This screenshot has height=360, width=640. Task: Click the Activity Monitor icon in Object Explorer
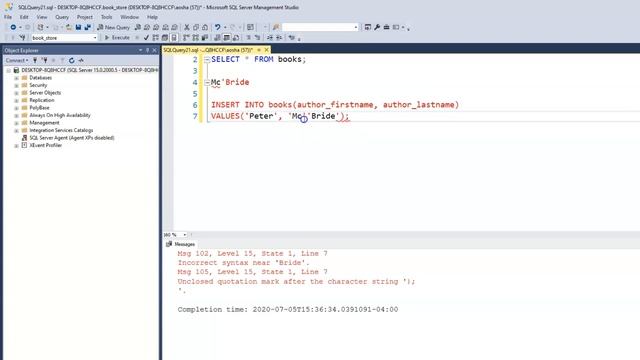click(x=81, y=60)
